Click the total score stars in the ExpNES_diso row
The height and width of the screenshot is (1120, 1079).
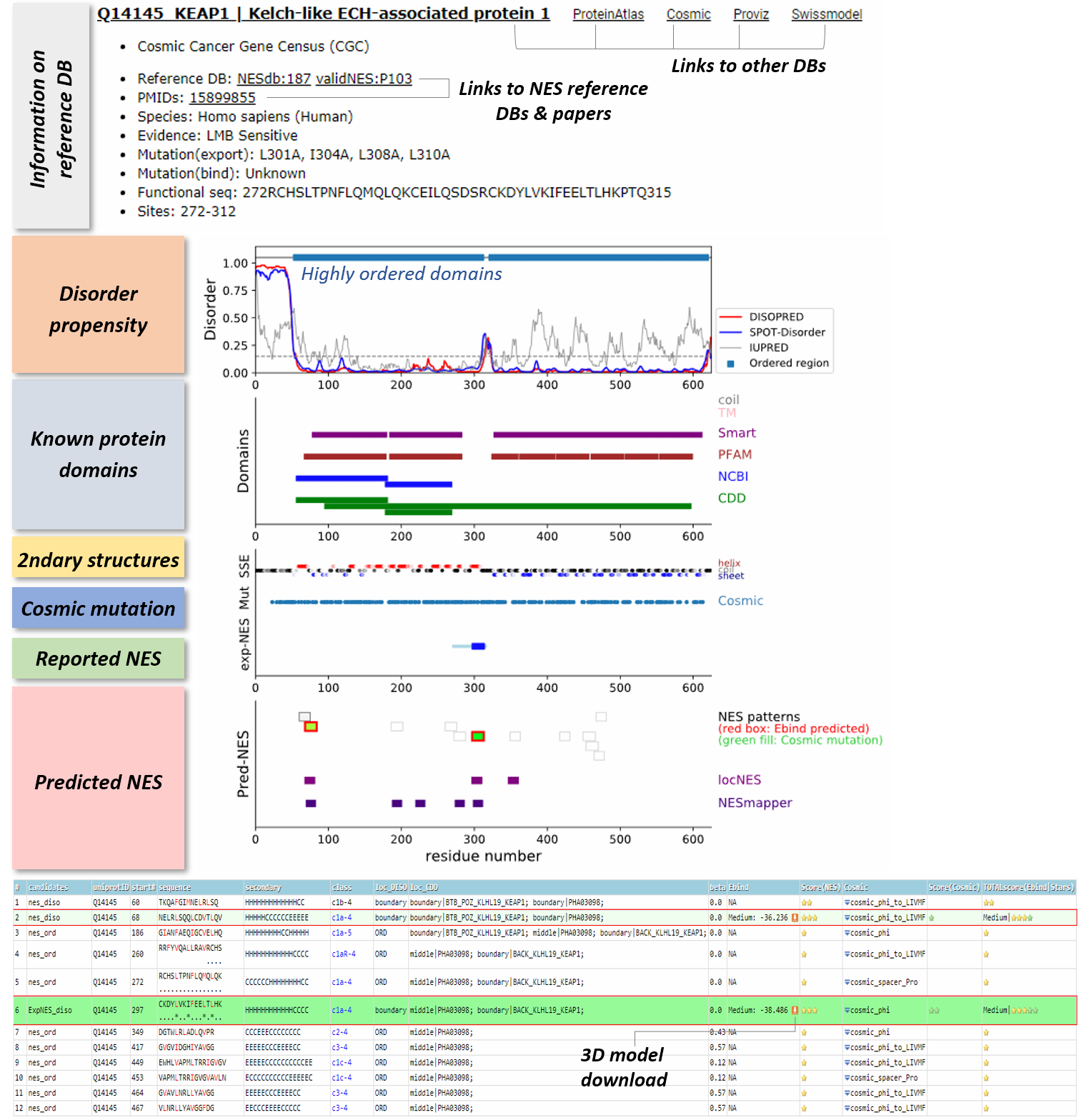1024,1010
